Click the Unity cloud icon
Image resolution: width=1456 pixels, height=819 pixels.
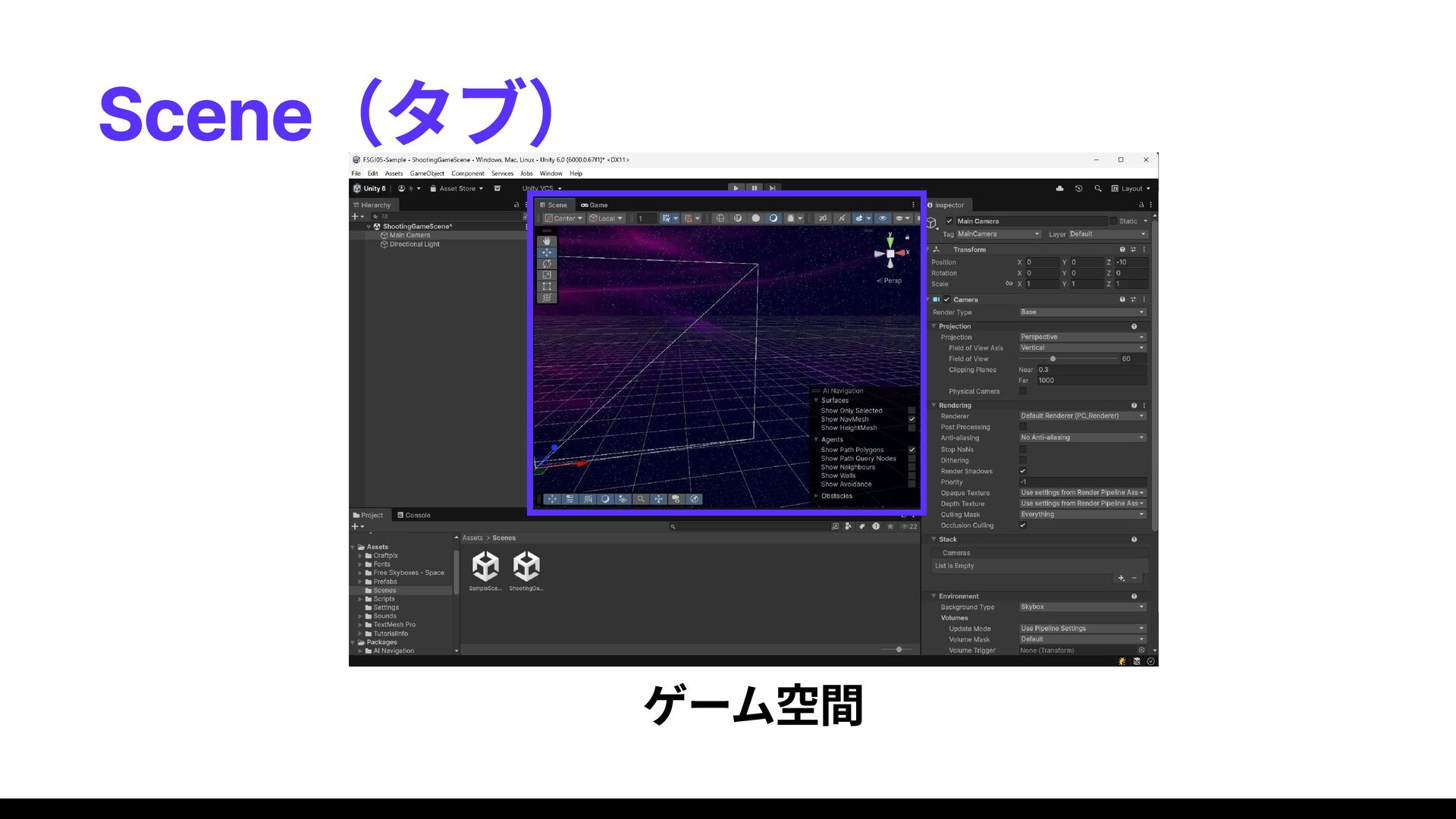pyautogui.click(x=1059, y=189)
